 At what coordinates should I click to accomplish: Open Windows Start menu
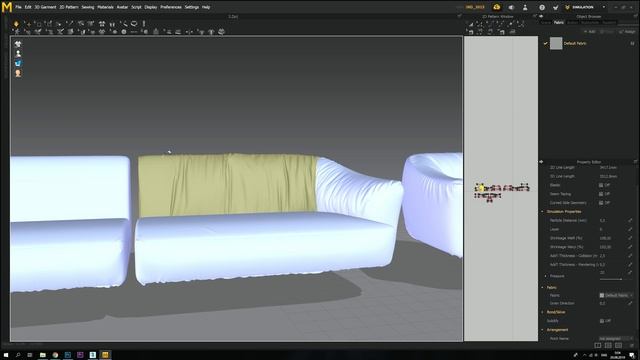(6, 355)
